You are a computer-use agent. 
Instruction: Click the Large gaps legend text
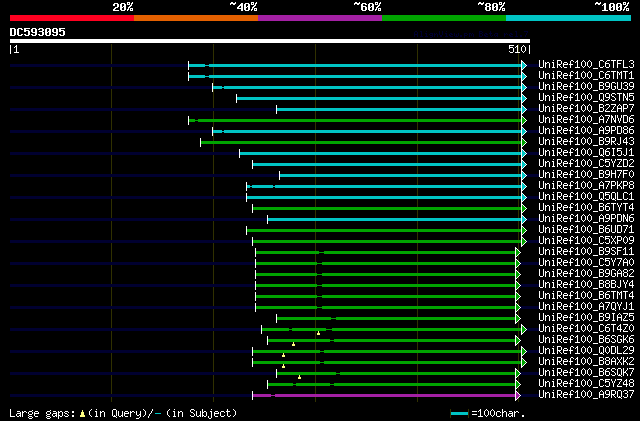point(42,413)
